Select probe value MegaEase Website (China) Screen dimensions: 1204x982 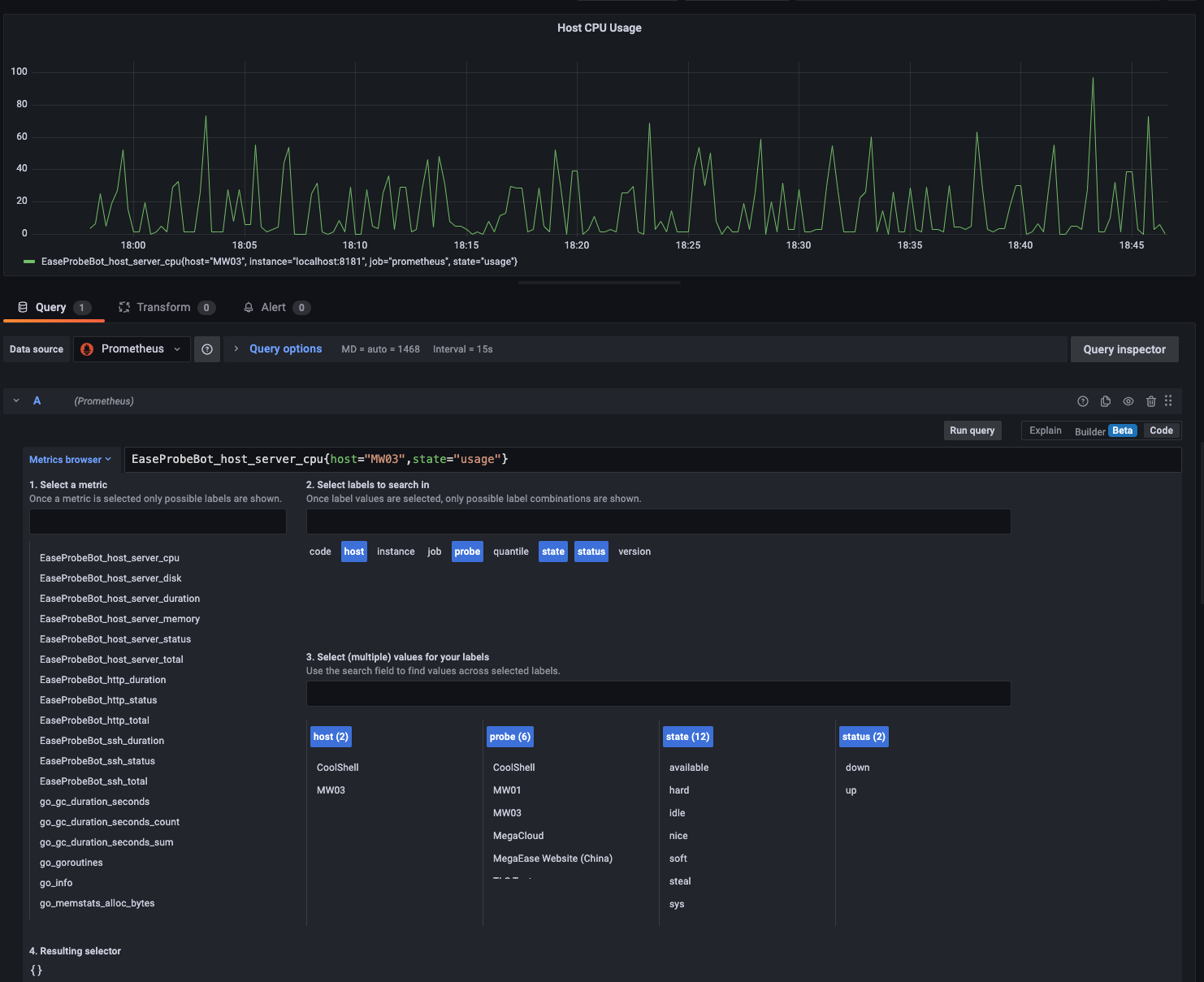click(x=552, y=859)
